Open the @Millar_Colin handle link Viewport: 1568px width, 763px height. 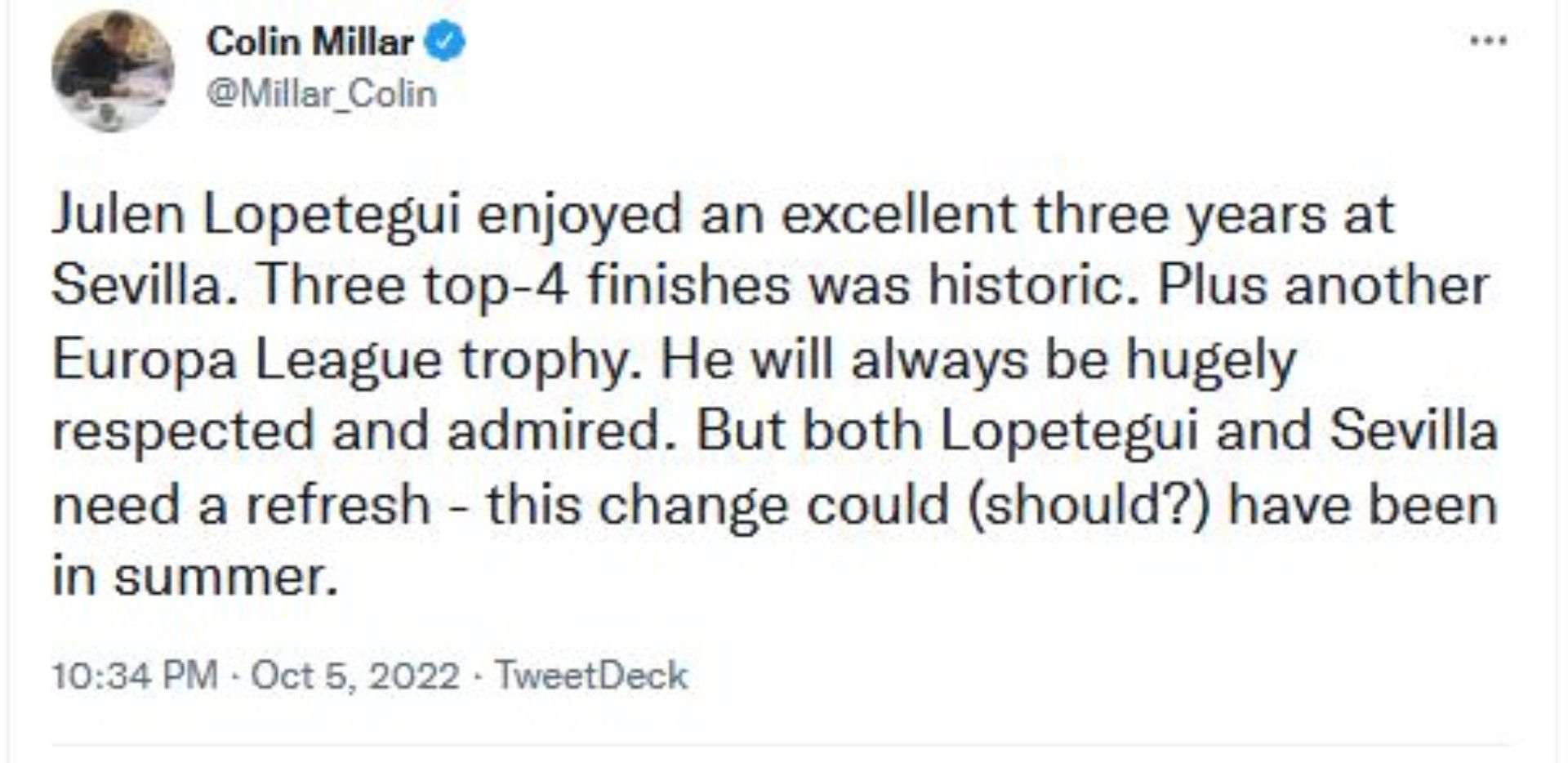click(322, 95)
